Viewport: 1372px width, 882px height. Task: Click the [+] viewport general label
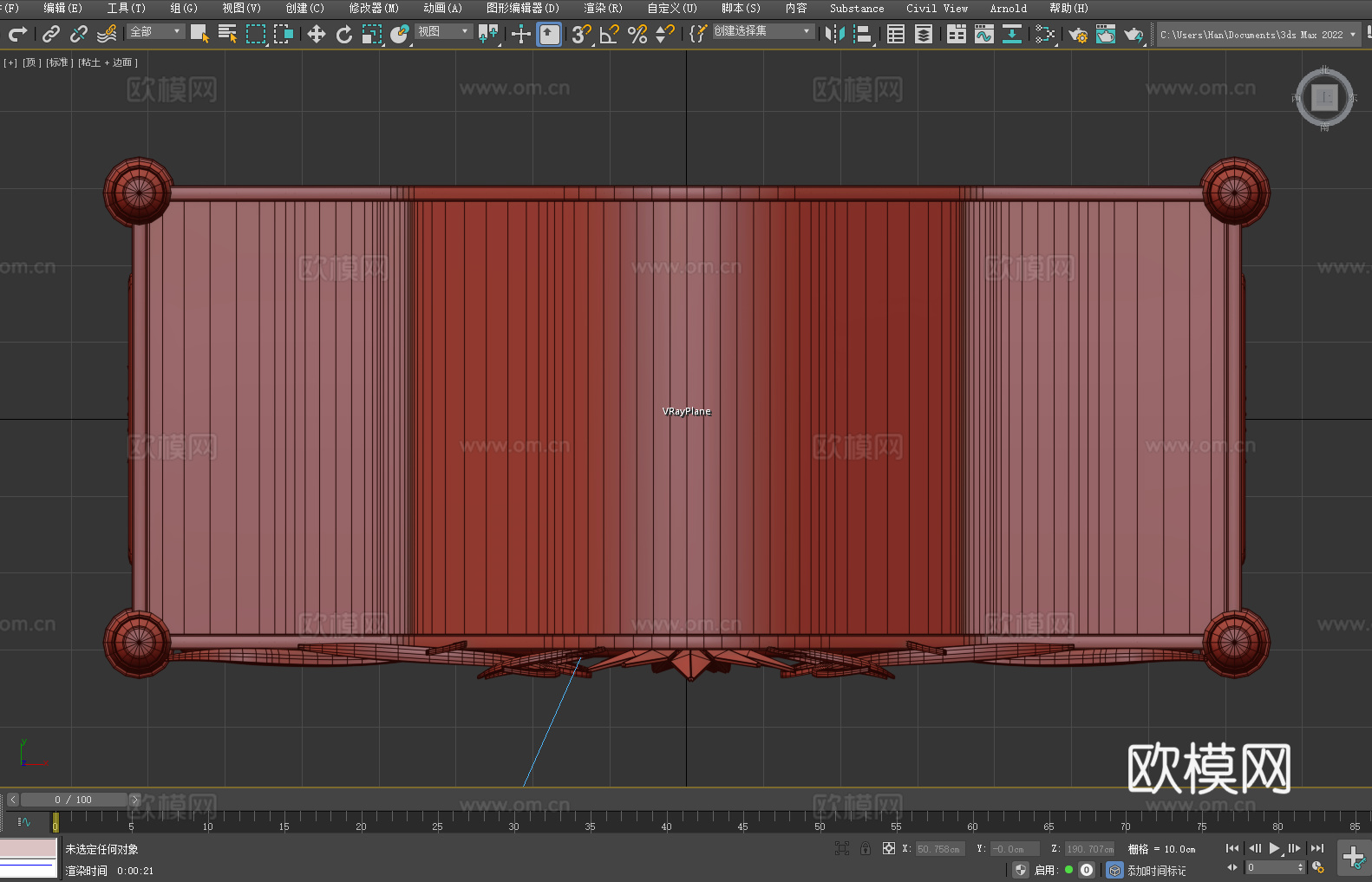[x=10, y=62]
